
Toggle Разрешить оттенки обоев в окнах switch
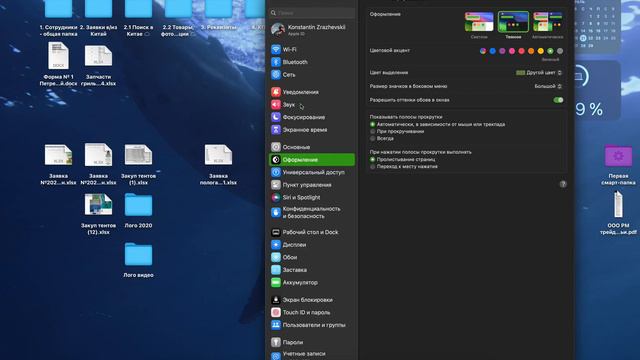point(558,100)
